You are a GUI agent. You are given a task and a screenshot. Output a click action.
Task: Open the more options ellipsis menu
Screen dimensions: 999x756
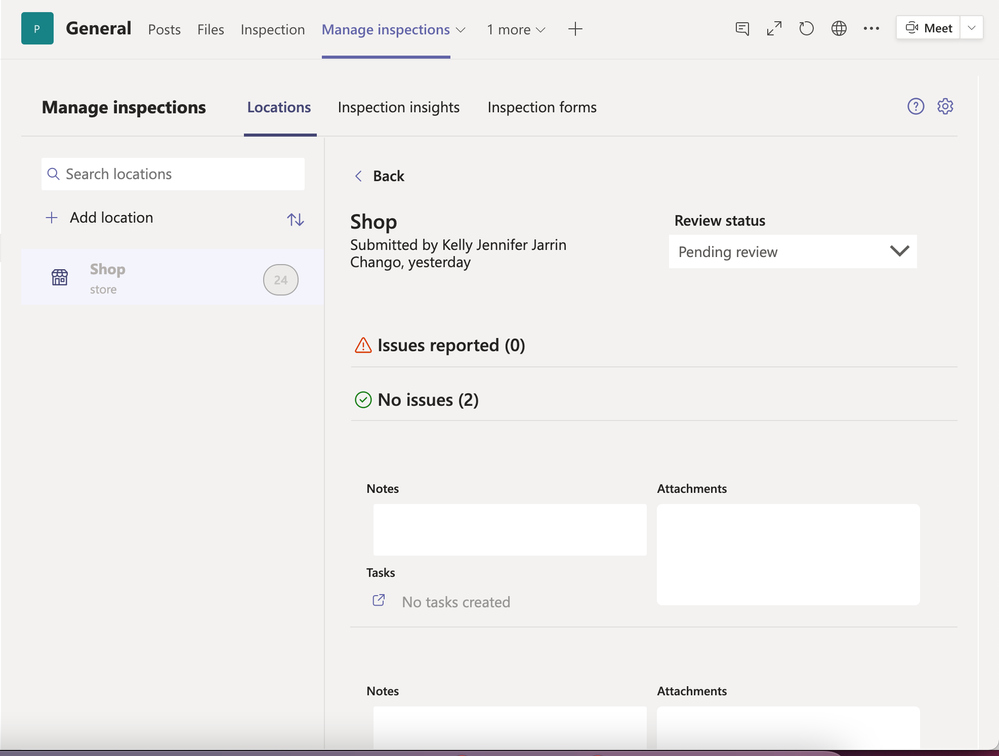pos(872,29)
